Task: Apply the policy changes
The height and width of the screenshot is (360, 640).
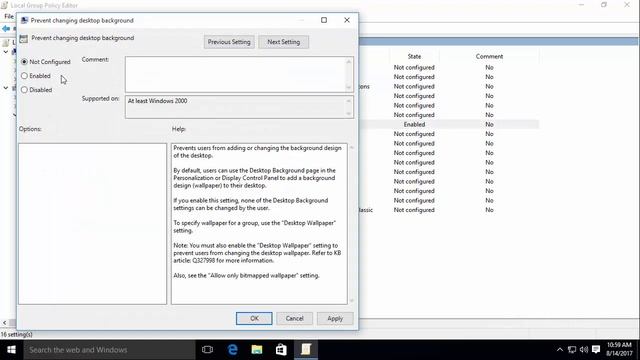Action: pos(335,318)
